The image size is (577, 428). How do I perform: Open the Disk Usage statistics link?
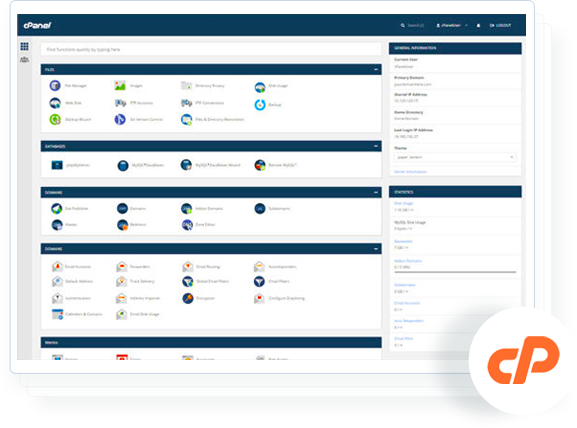point(403,203)
